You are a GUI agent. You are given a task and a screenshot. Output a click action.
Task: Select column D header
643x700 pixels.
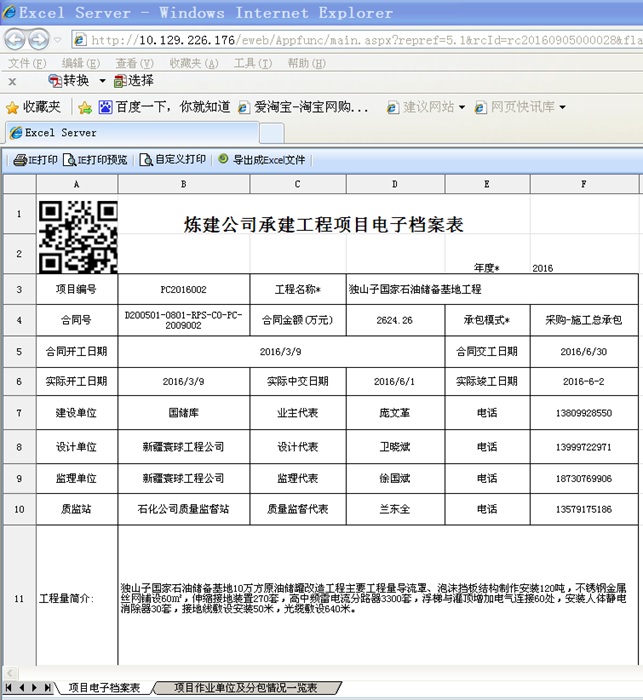click(395, 184)
